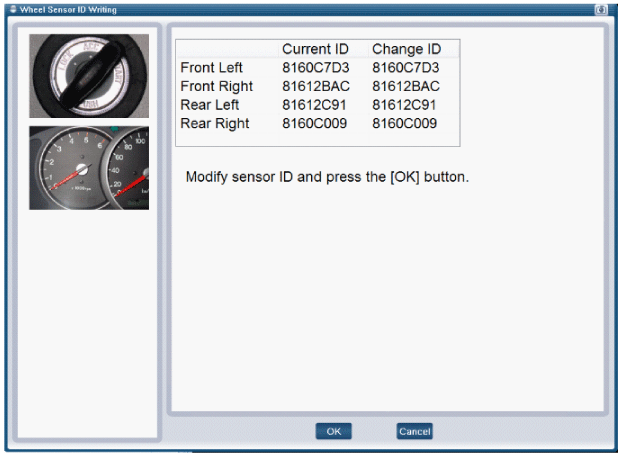Click the Current ID column header

coord(315,49)
